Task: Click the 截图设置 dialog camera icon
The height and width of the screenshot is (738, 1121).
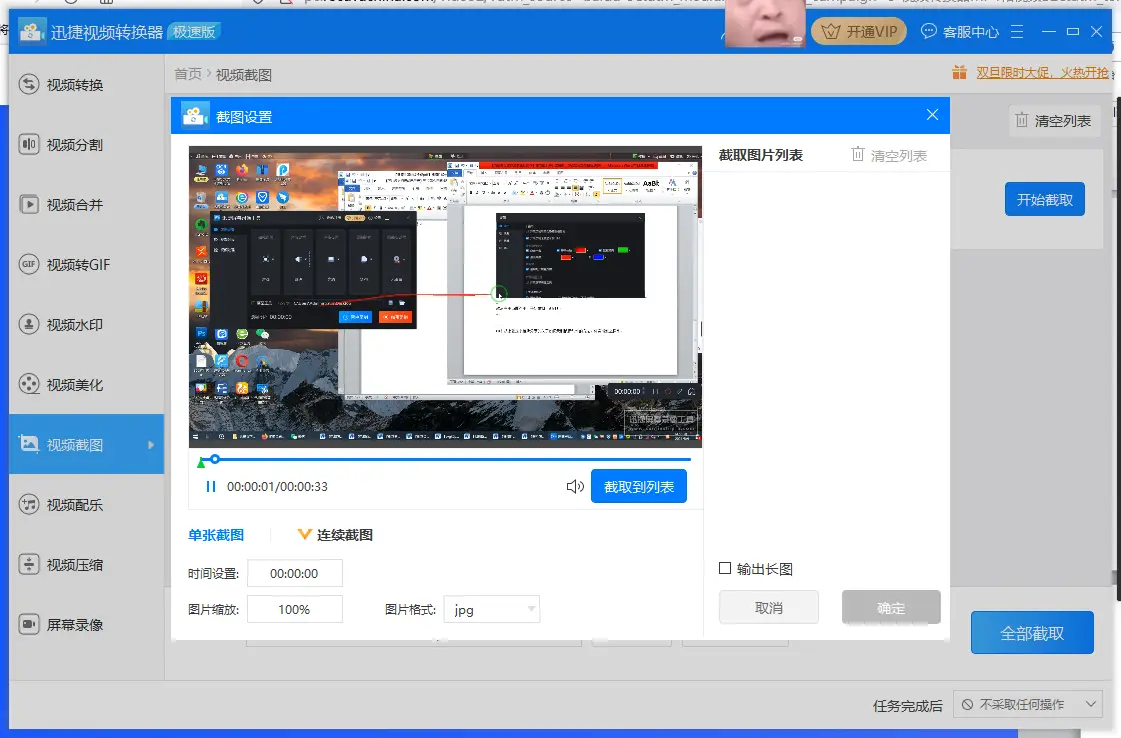Action: click(195, 116)
